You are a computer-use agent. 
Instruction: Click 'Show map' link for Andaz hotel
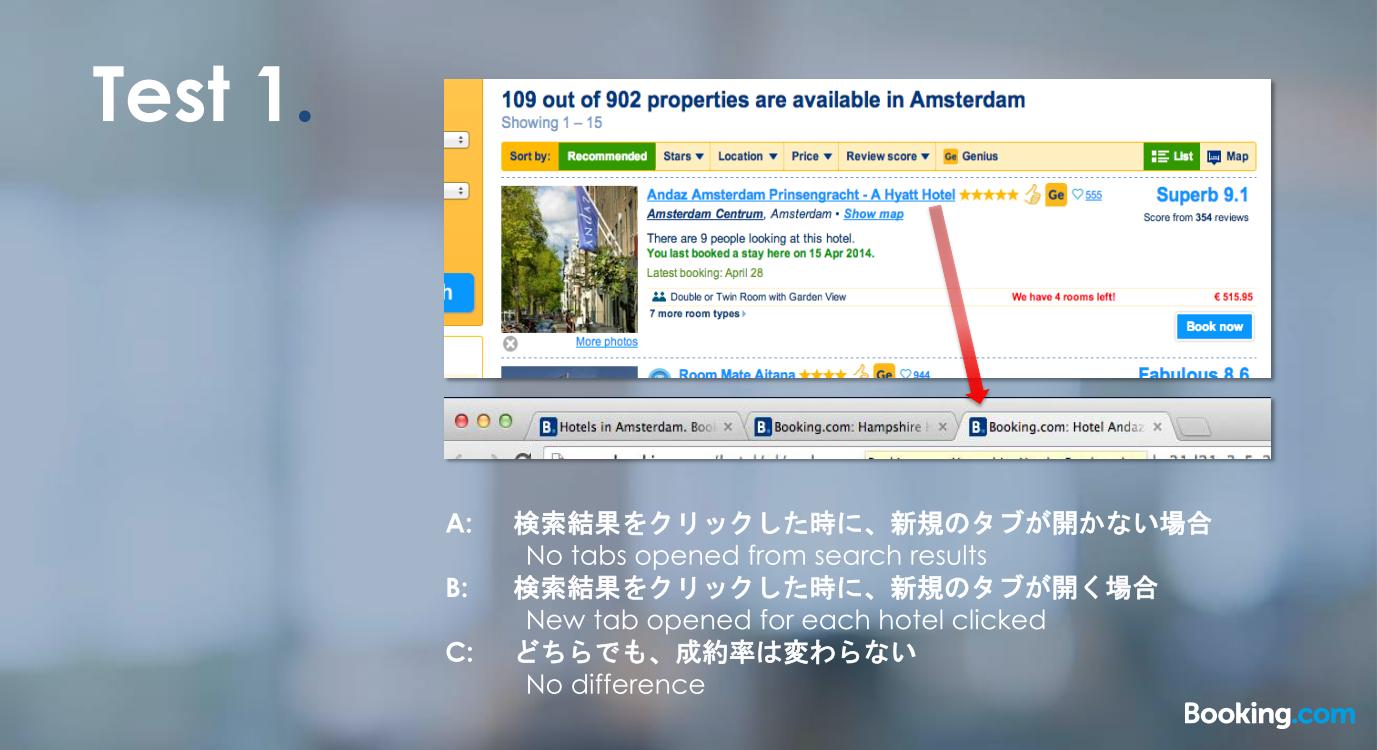coord(873,214)
